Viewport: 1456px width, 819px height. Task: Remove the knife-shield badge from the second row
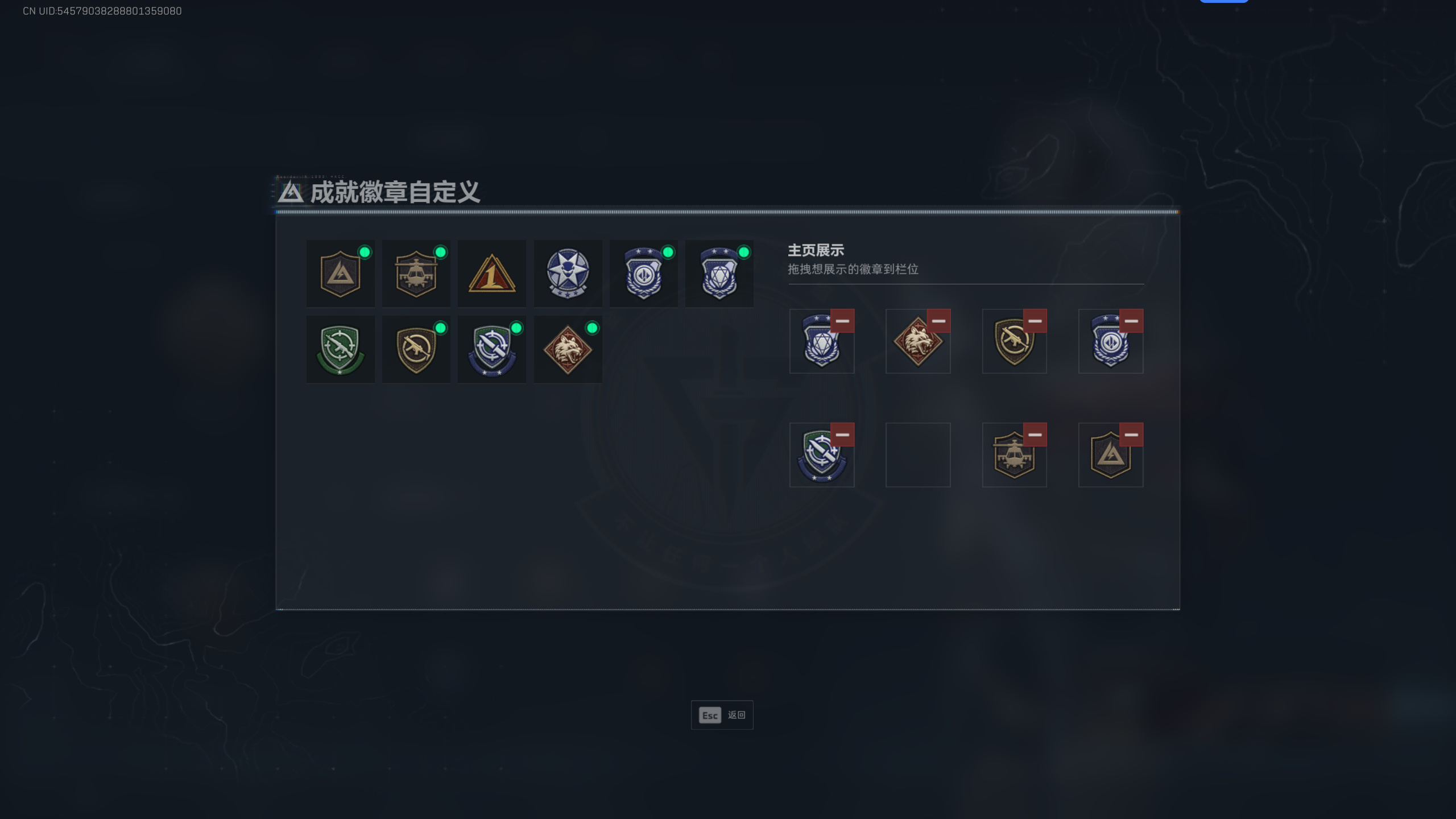842,435
